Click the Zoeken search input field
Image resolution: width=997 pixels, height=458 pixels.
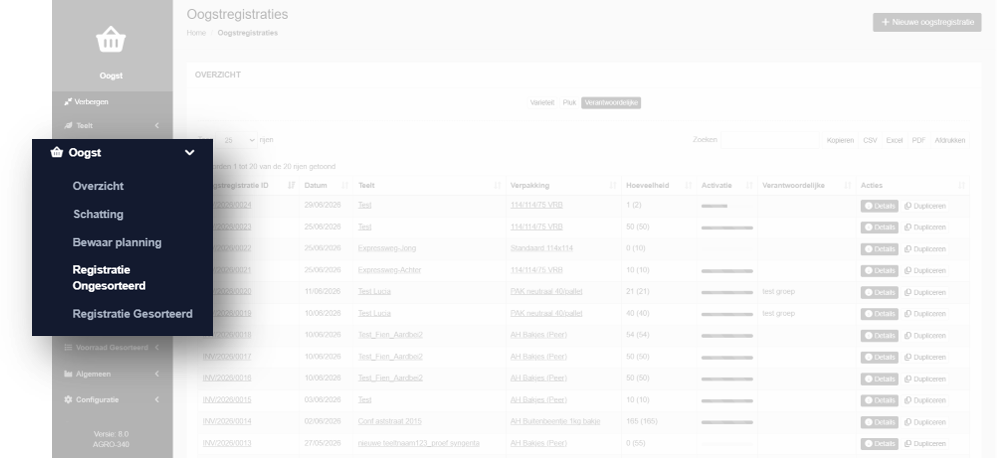point(770,140)
